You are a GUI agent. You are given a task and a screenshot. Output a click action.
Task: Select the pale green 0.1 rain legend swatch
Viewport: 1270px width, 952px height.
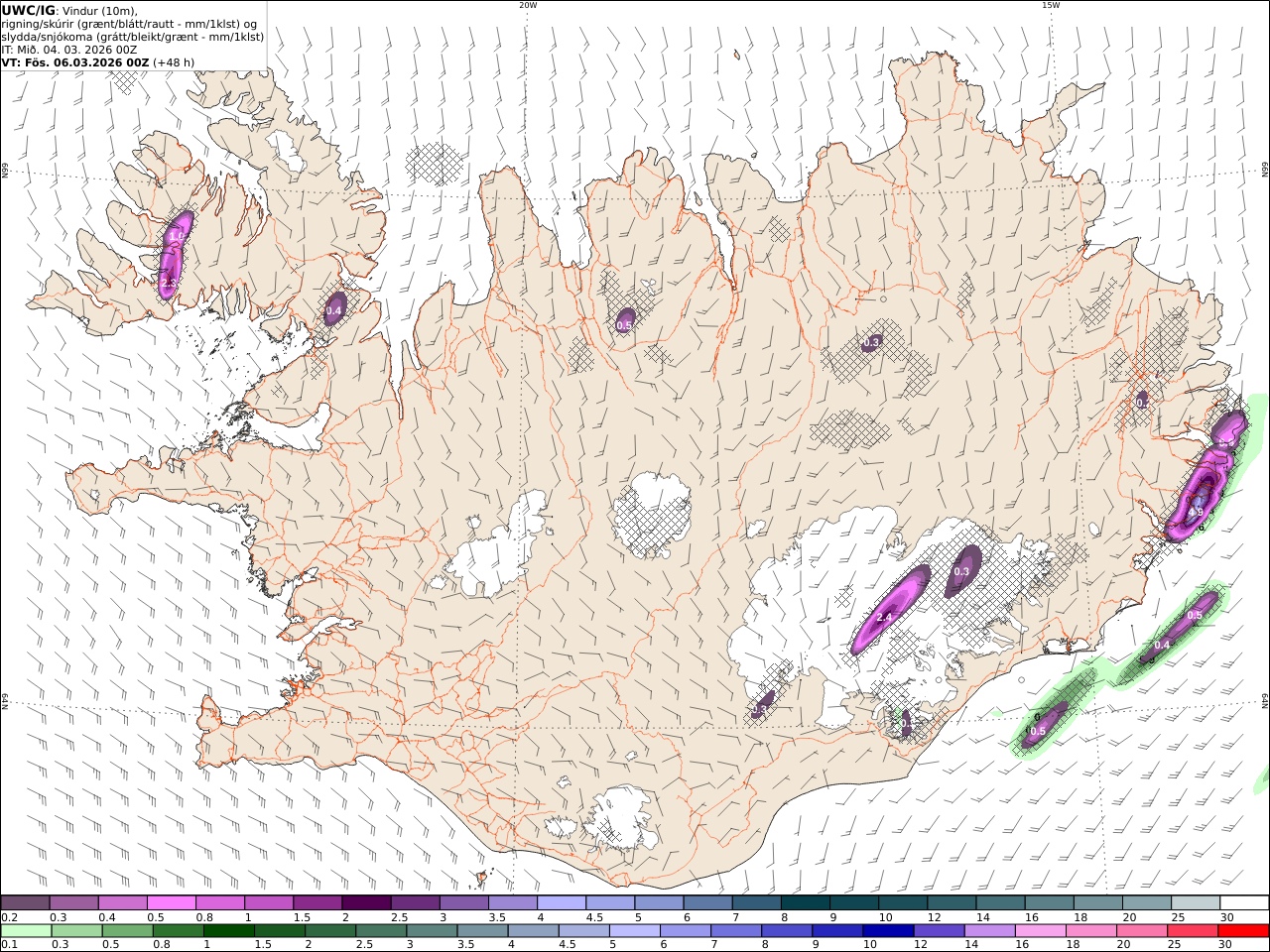pos(26,931)
